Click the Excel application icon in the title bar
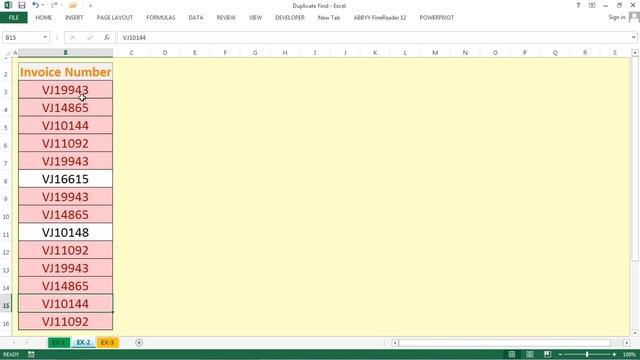This screenshot has width=640, height=360. pos(8,5)
